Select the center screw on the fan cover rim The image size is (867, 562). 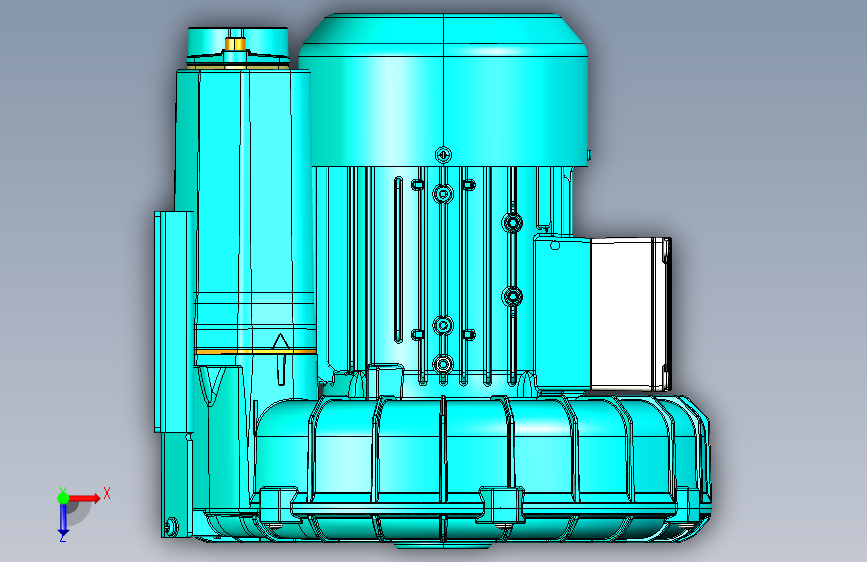pyautogui.click(x=443, y=155)
